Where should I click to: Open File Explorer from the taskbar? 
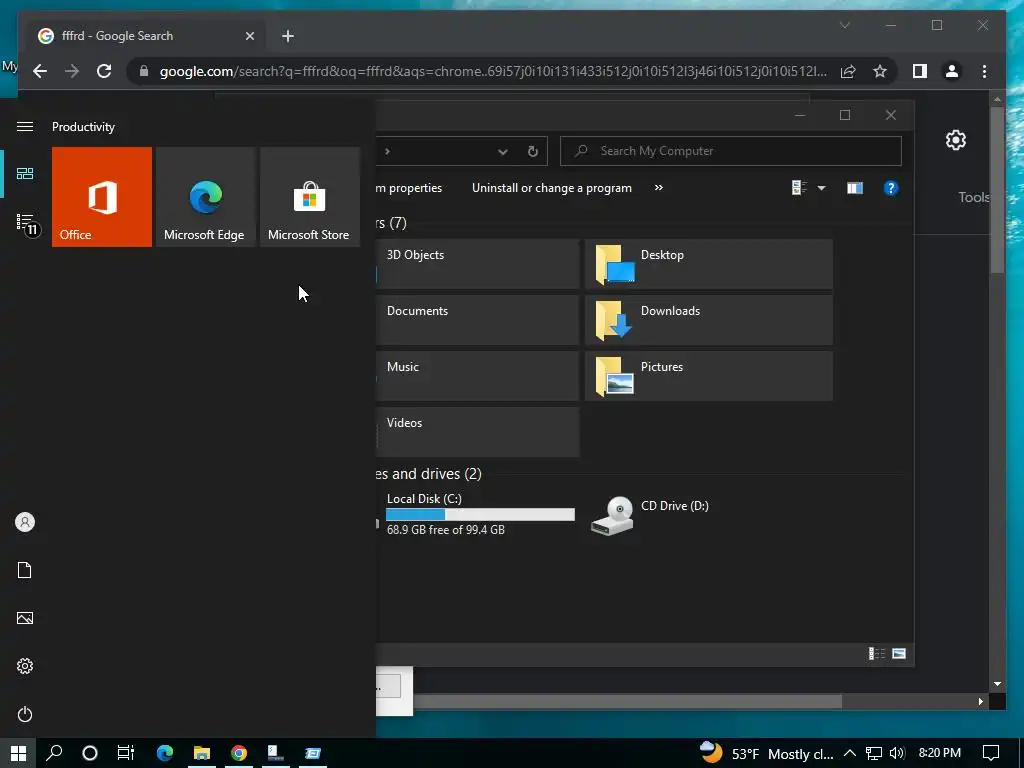202,753
